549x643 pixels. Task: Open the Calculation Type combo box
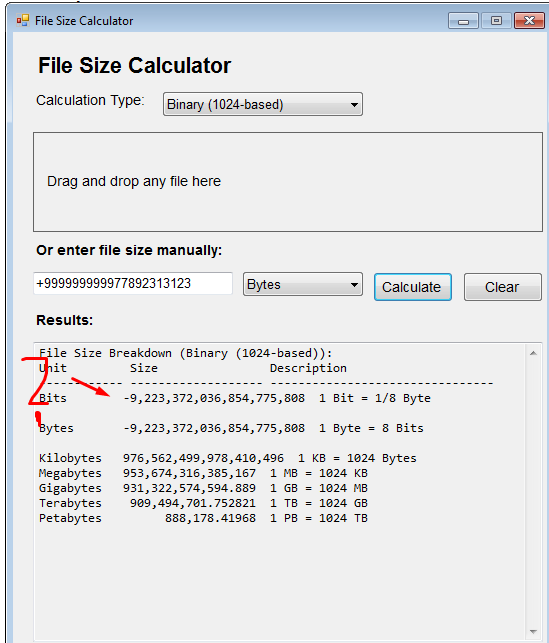[x=262, y=104]
